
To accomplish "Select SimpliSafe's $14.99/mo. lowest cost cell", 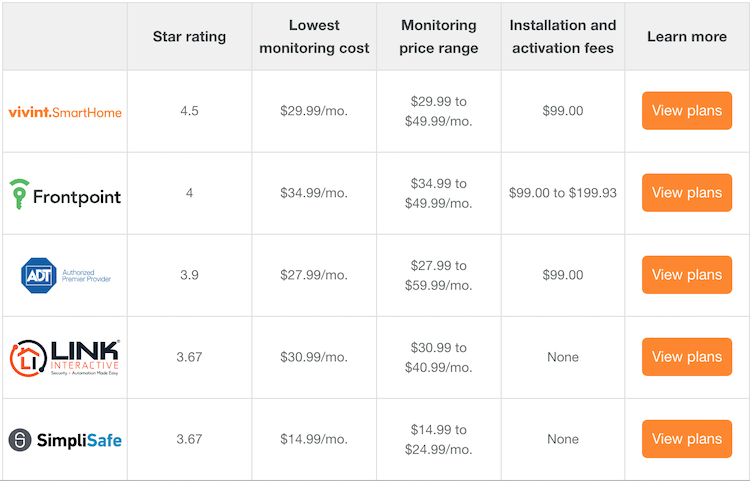I will point(314,439).
